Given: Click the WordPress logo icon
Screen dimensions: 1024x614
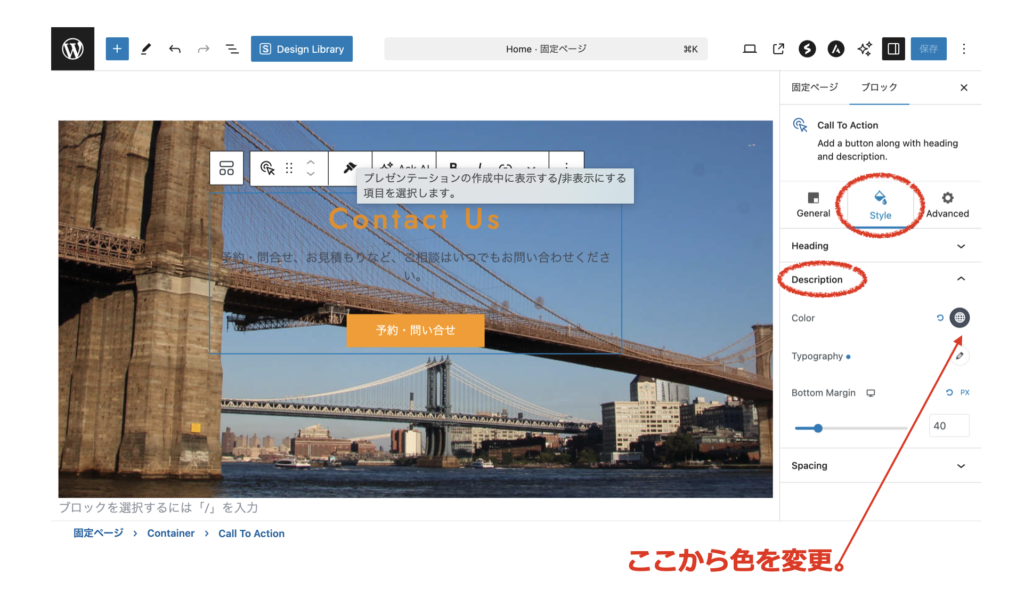Looking at the screenshot, I should pos(72,48).
